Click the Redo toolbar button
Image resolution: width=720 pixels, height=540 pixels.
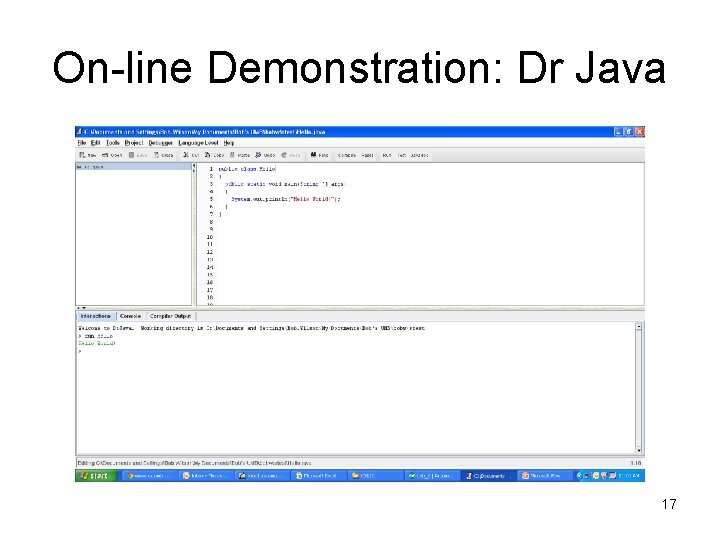(290, 155)
